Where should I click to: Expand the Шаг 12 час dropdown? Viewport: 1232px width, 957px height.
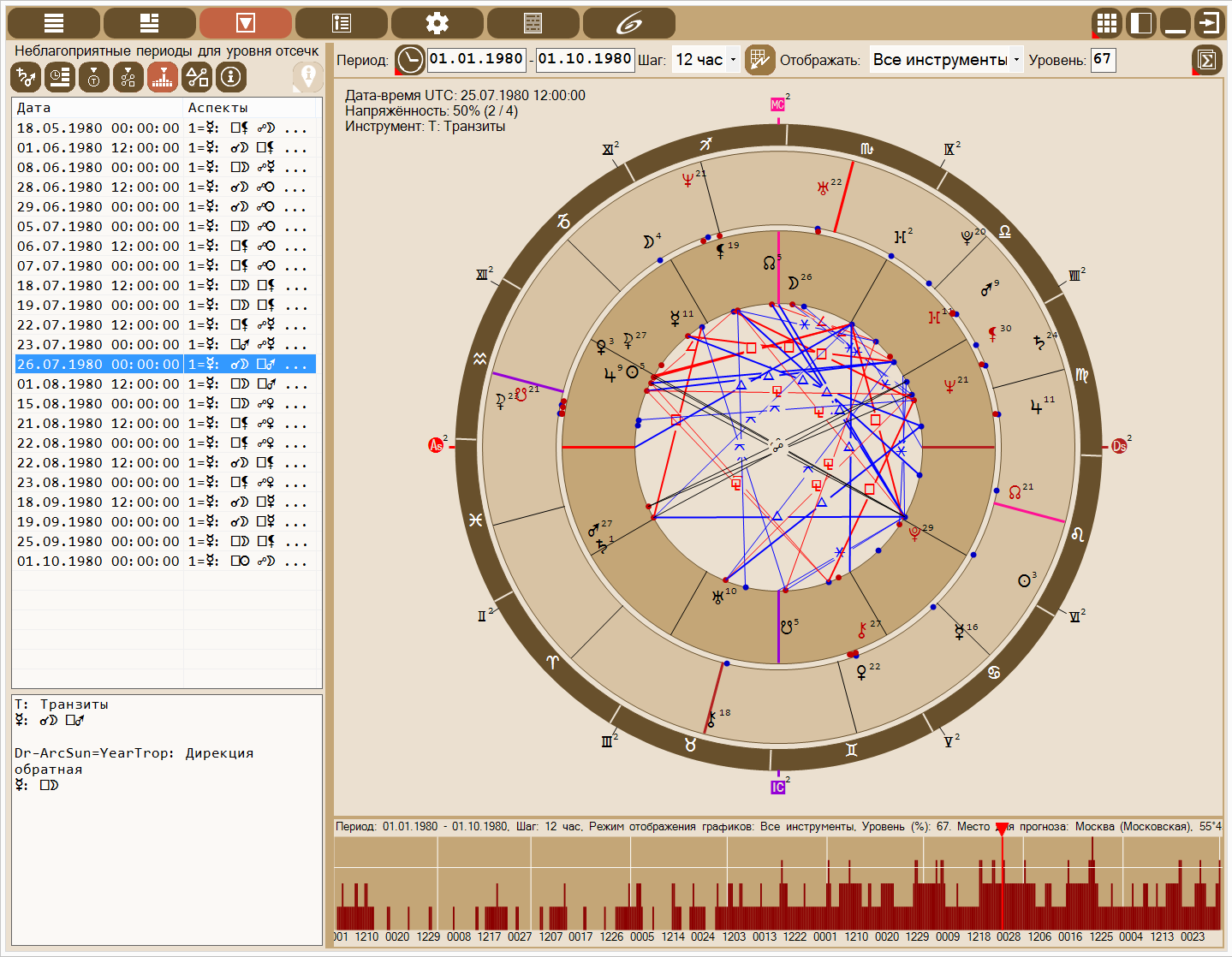coord(705,60)
